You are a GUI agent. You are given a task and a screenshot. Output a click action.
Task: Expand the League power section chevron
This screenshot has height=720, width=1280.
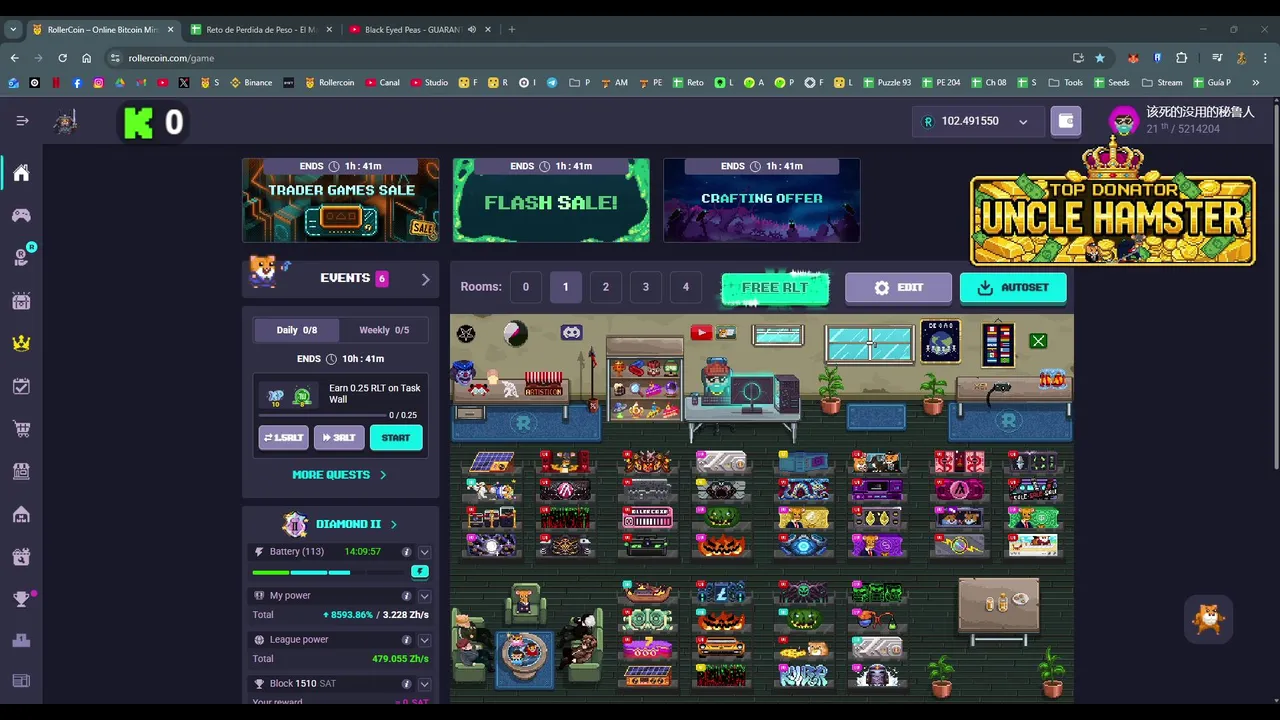(424, 640)
